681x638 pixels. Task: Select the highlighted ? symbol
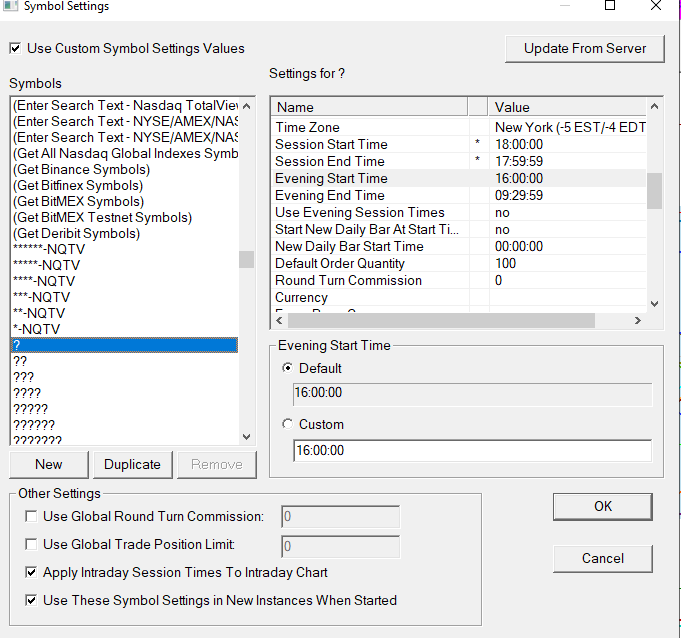125,345
